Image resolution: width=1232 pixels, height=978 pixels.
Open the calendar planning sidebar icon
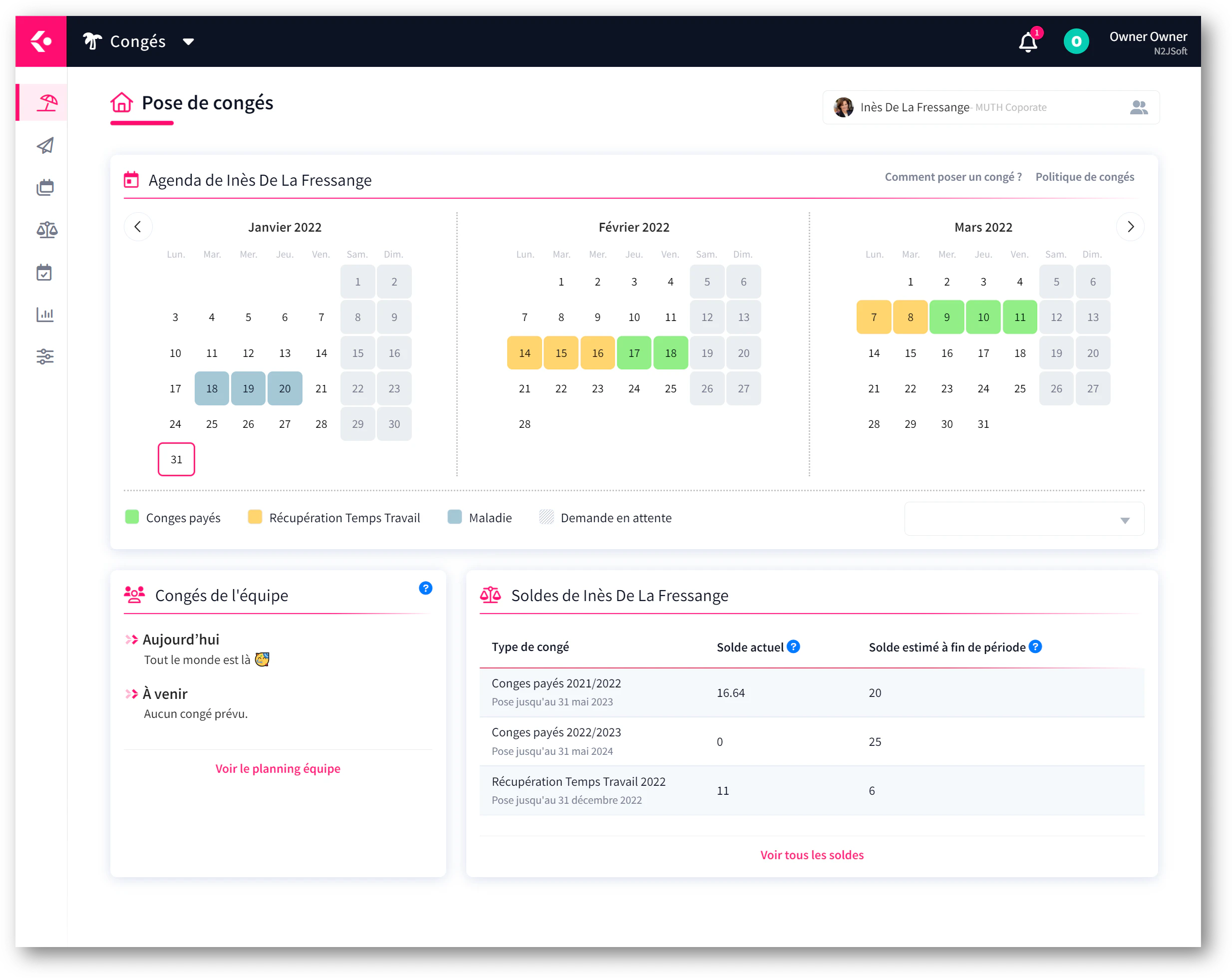coord(47,188)
